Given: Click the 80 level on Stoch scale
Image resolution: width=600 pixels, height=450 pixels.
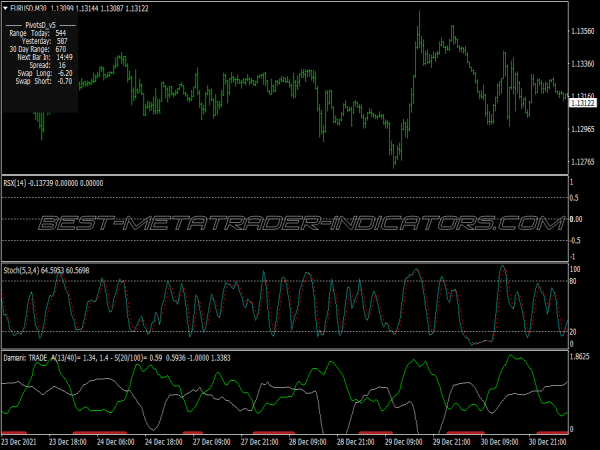Looking at the screenshot, I should point(573,282).
